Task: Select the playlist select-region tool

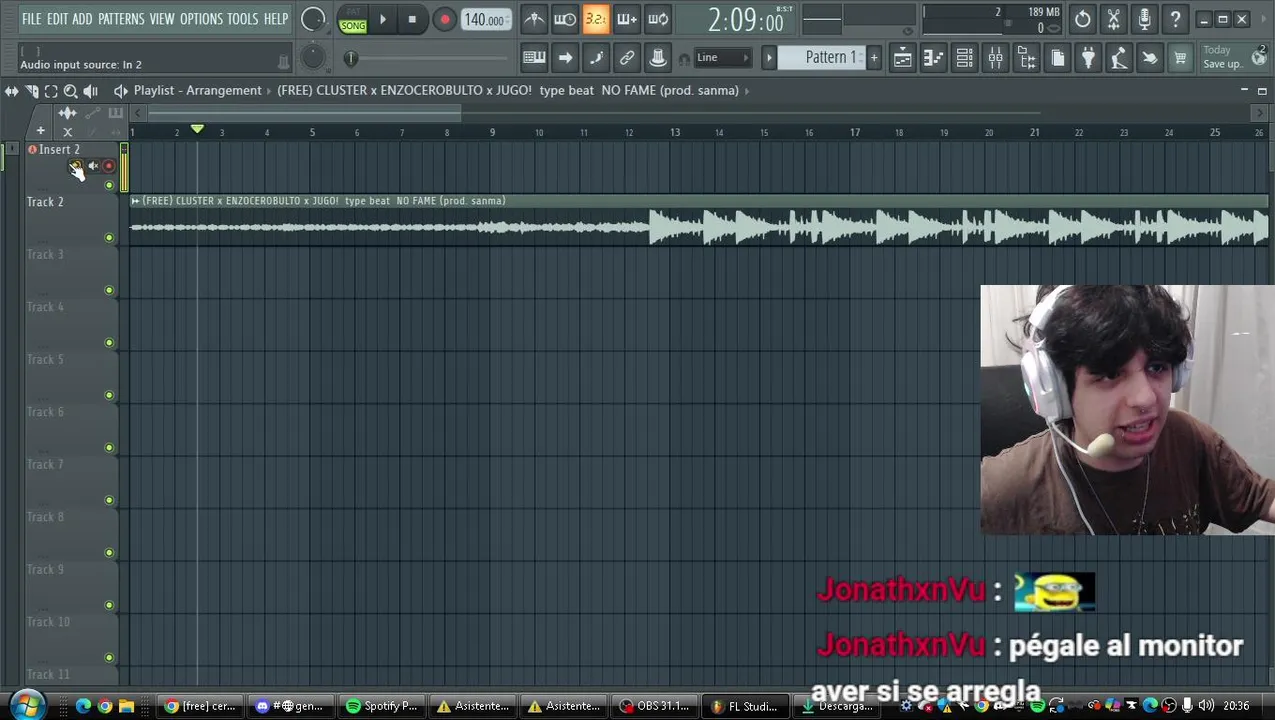Action: (51, 91)
